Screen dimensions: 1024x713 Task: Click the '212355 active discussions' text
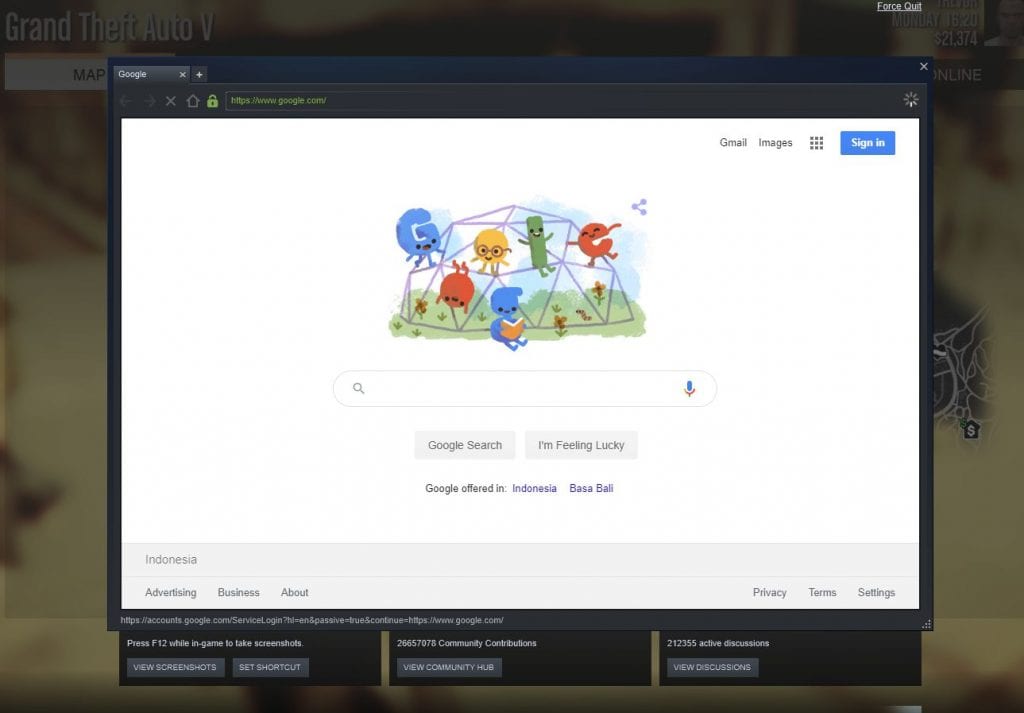click(x=718, y=643)
